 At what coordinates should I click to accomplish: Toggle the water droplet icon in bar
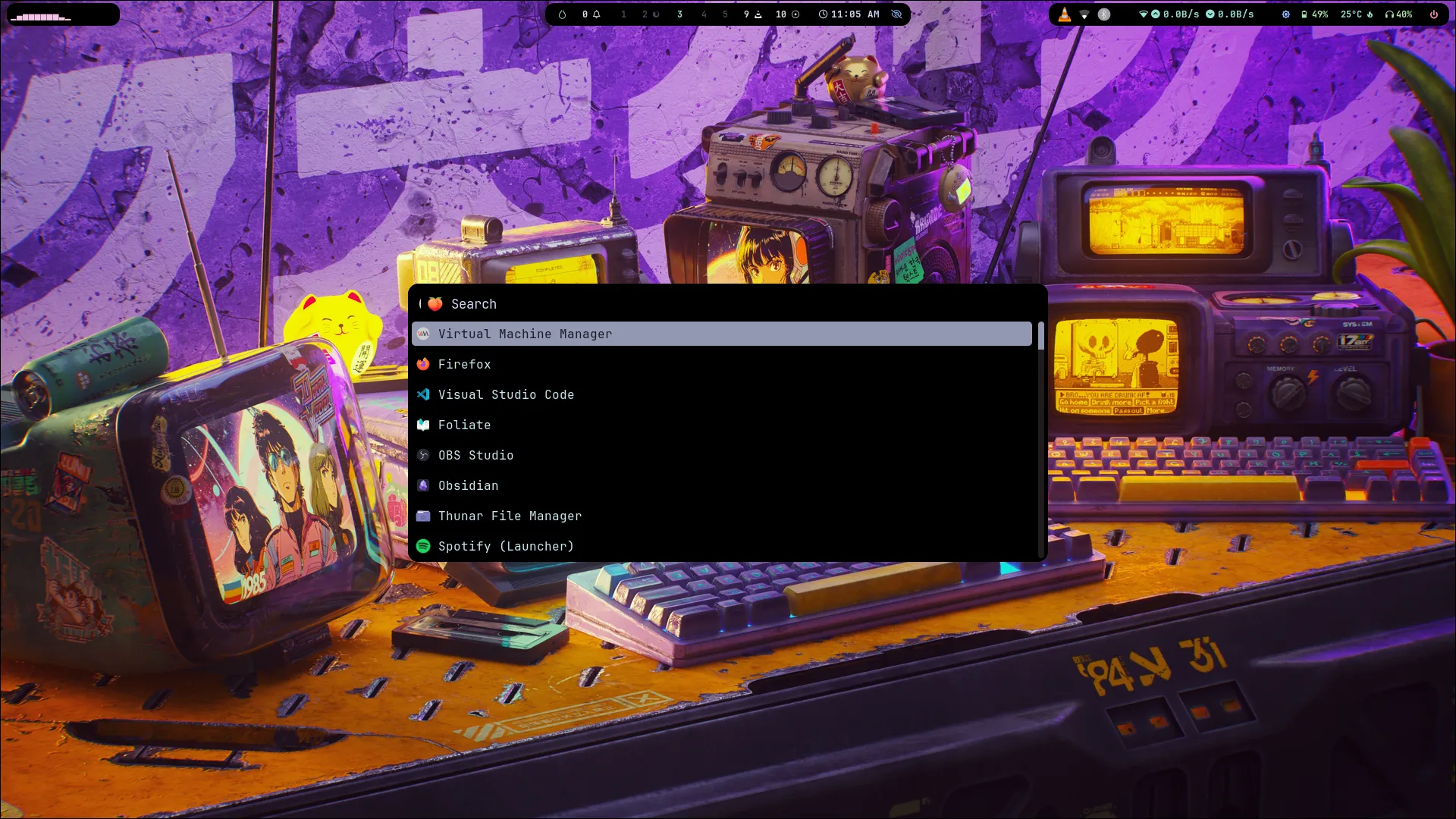[x=562, y=14]
